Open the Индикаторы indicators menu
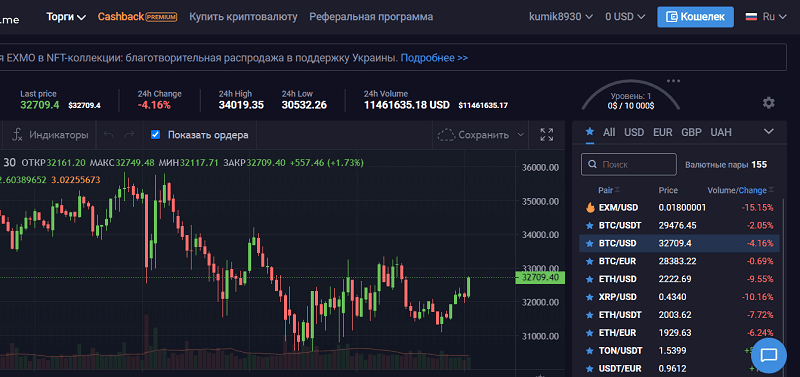 50,135
